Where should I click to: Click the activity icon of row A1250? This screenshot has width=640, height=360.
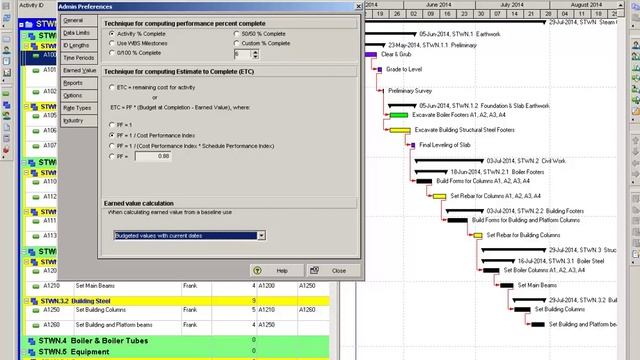[36, 310]
